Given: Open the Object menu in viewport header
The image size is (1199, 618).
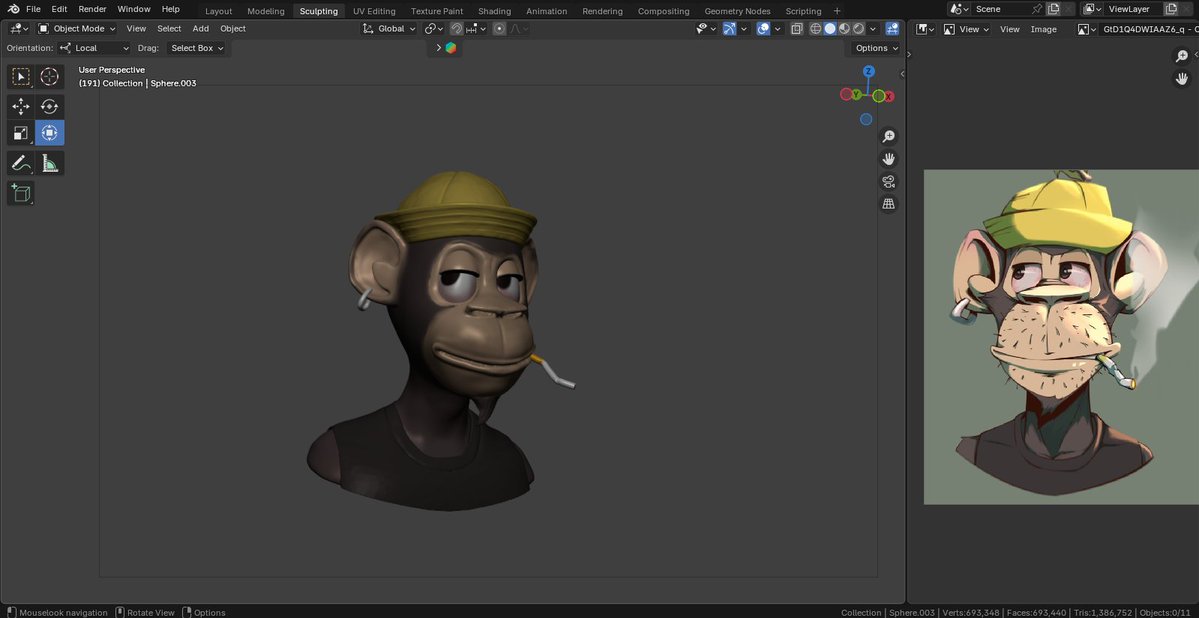Looking at the screenshot, I should (232, 28).
